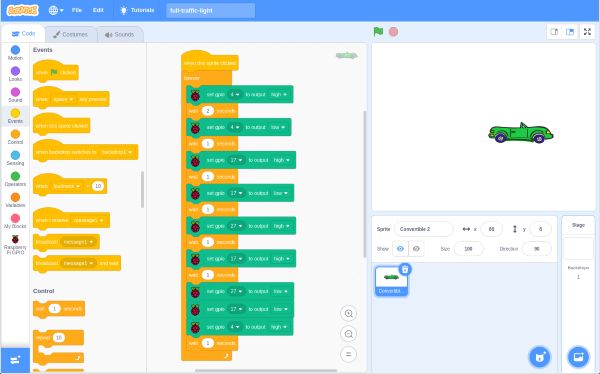Select the Control block category
Screen dimensions: 600x374
(15, 137)
